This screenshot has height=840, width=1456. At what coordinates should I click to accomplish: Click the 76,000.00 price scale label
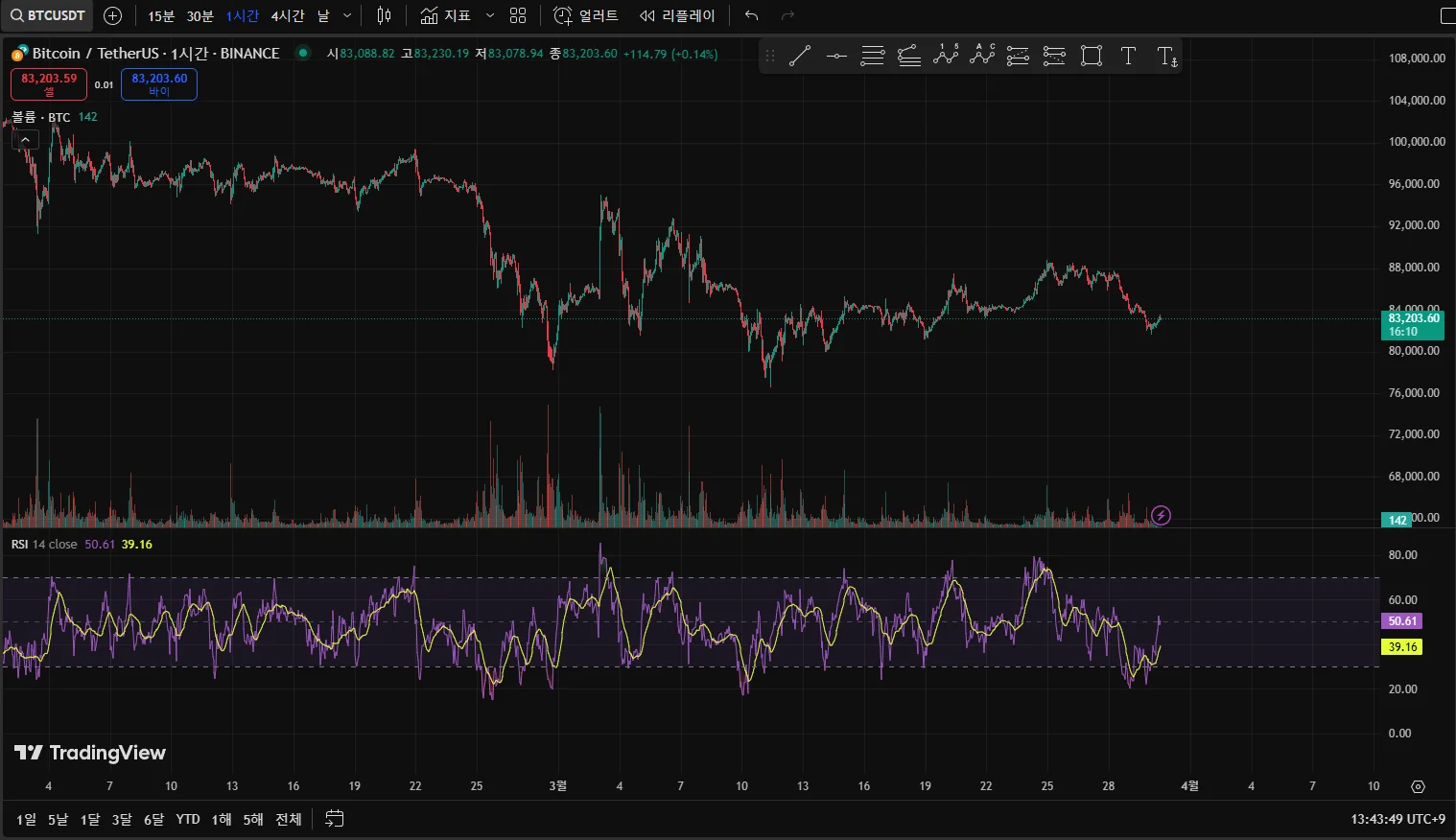[x=1414, y=393]
